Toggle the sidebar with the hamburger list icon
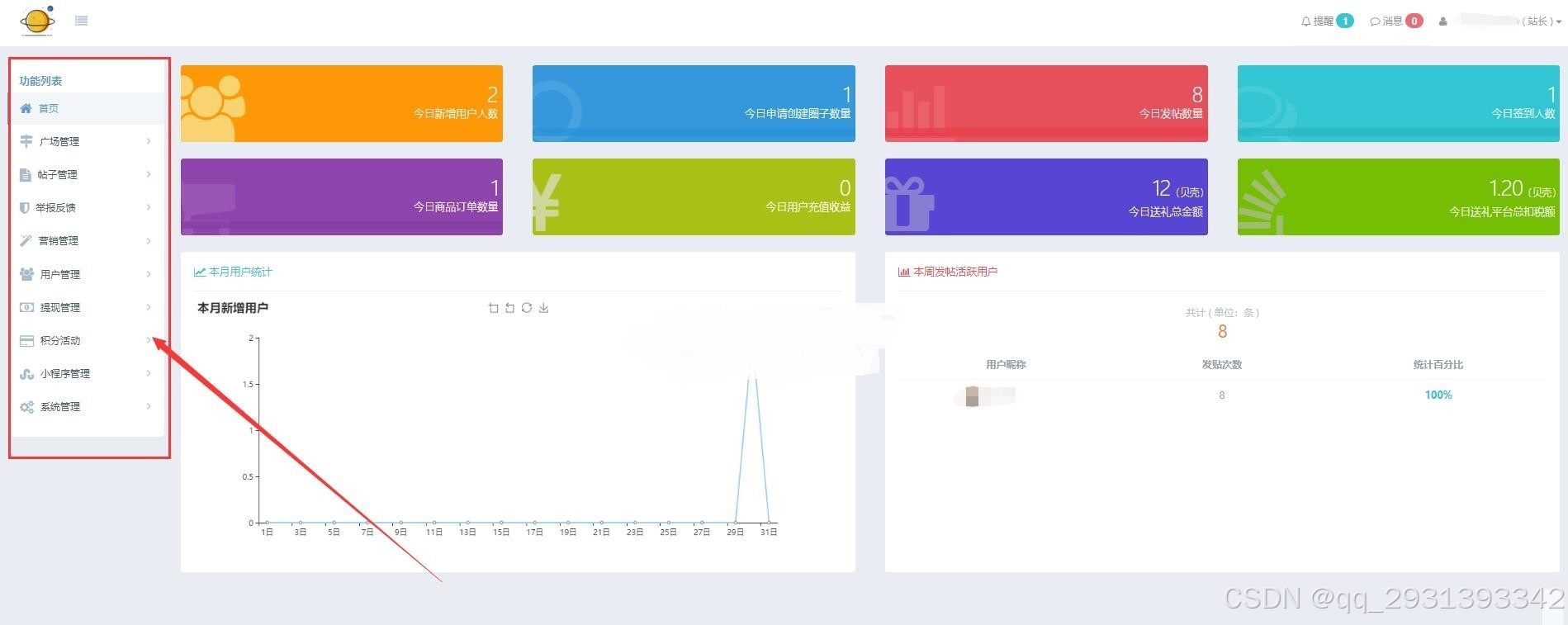This screenshot has height=625, width=1568. (81, 21)
